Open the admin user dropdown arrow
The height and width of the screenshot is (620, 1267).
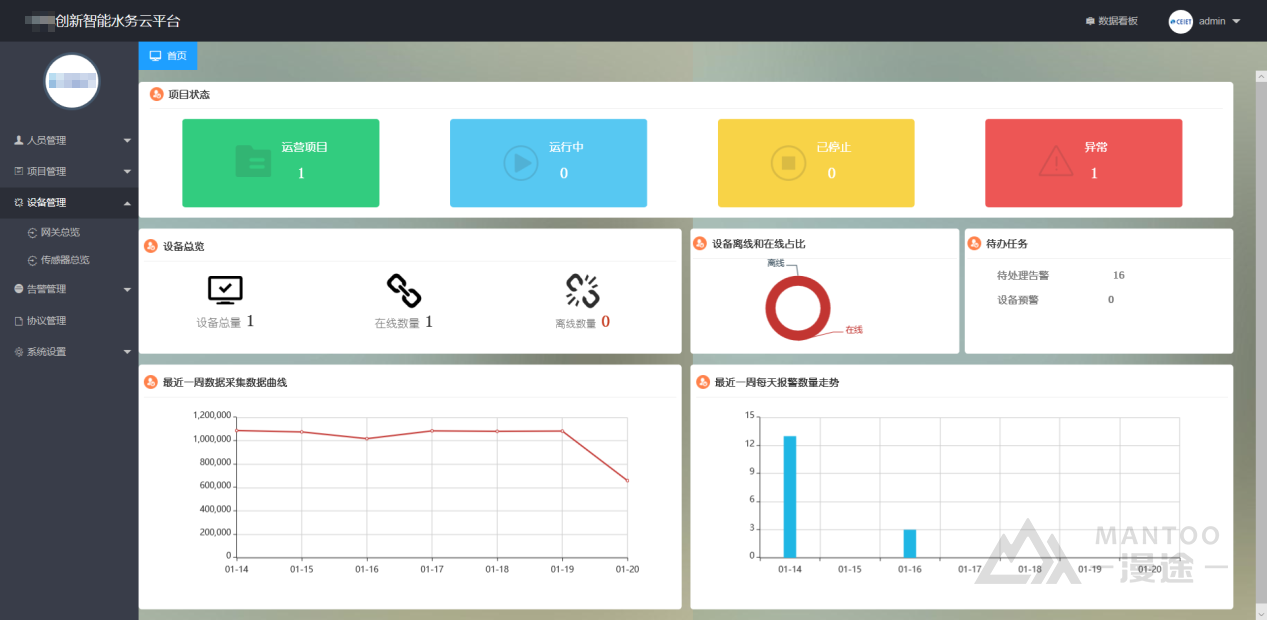(x=1236, y=21)
